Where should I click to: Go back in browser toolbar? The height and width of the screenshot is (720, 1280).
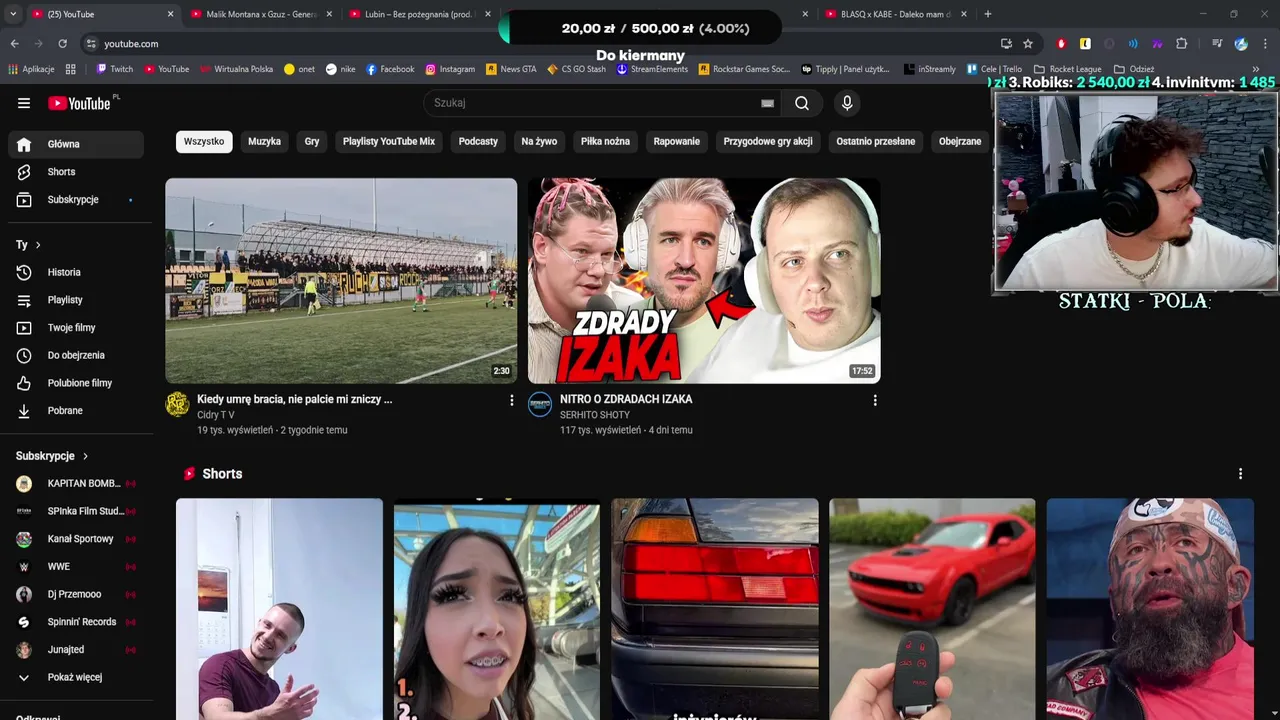[14, 44]
